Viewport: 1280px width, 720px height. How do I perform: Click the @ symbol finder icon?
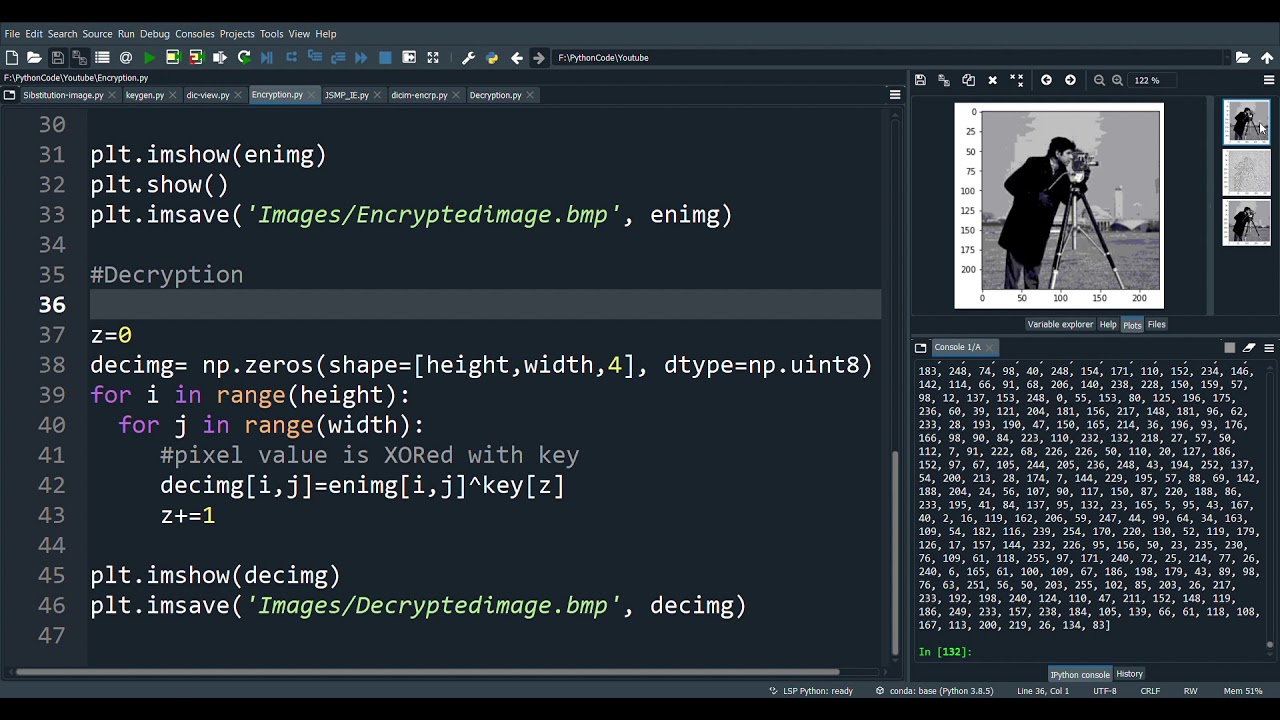126,58
